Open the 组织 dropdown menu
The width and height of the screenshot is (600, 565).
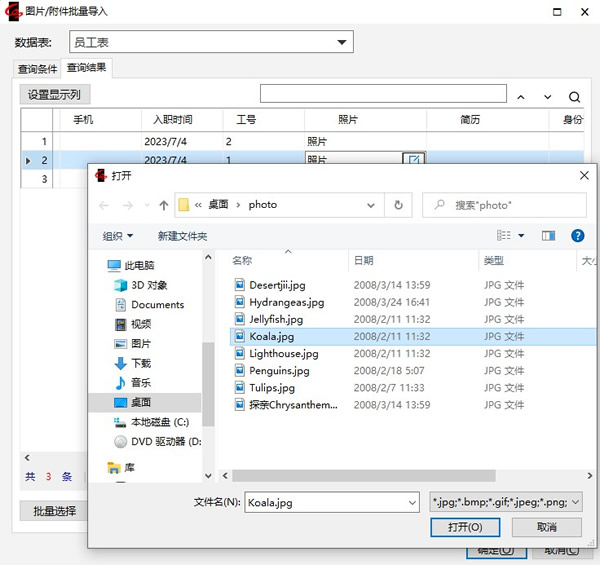coord(118,236)
